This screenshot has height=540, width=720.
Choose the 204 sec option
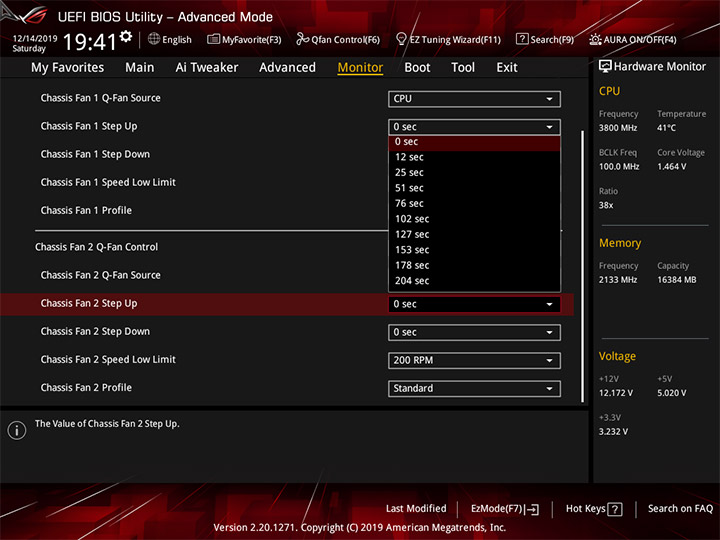474,281
